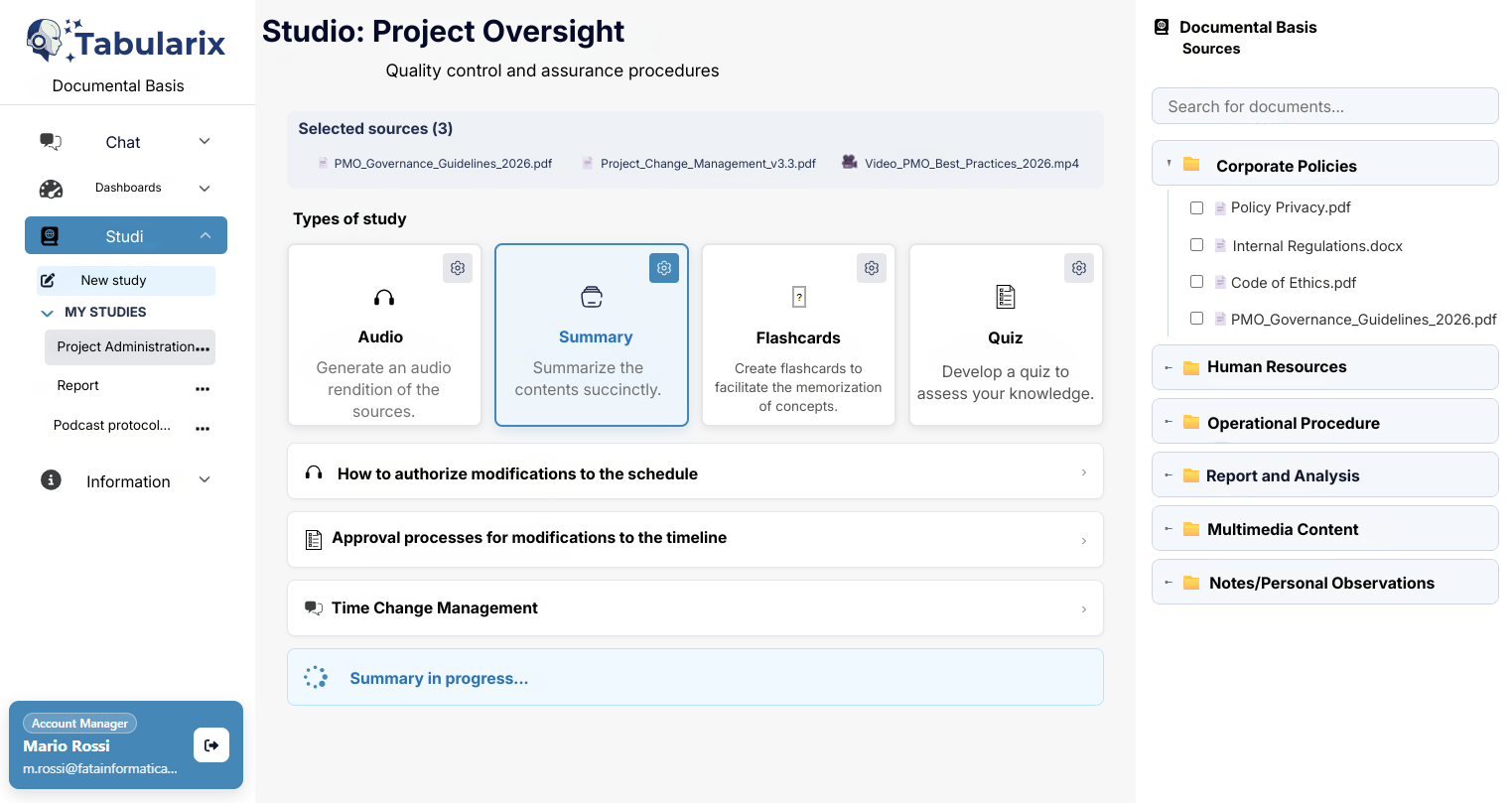The width and height of the screenshot is (1512, 803).
Task: Open options dots for Podcast protocol study
Action: point(203,428)
